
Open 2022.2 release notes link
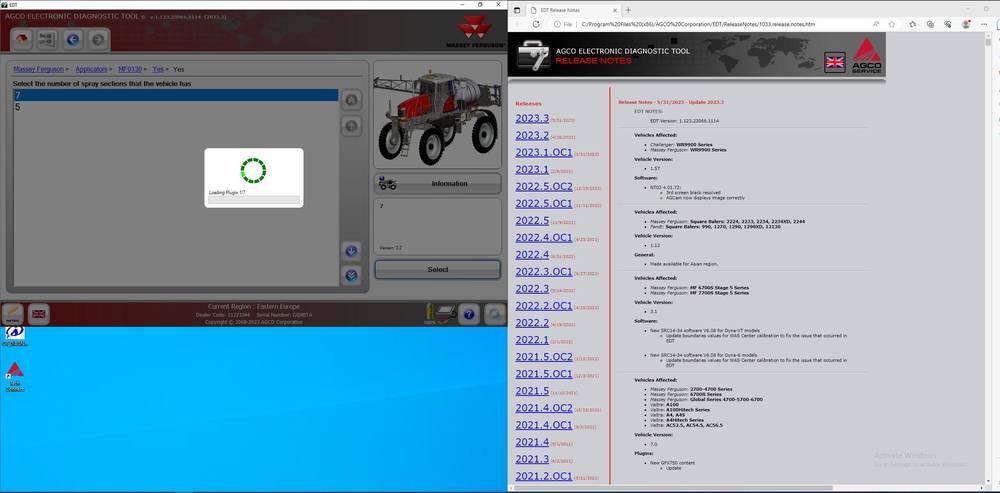[x=532, y=323]
